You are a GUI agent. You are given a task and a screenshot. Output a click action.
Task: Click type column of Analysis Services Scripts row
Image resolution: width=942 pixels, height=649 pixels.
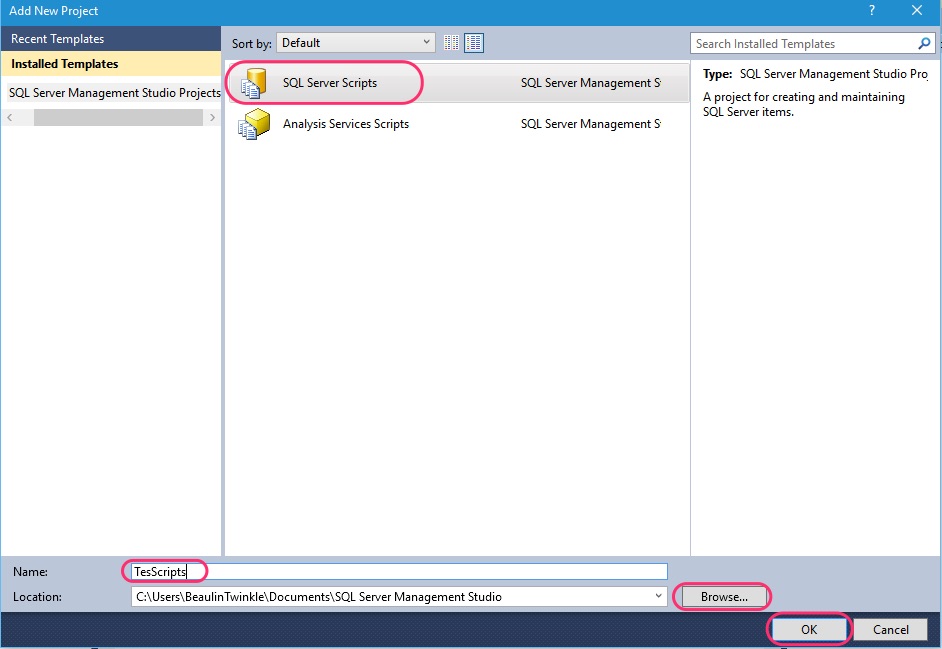[591, 124]
